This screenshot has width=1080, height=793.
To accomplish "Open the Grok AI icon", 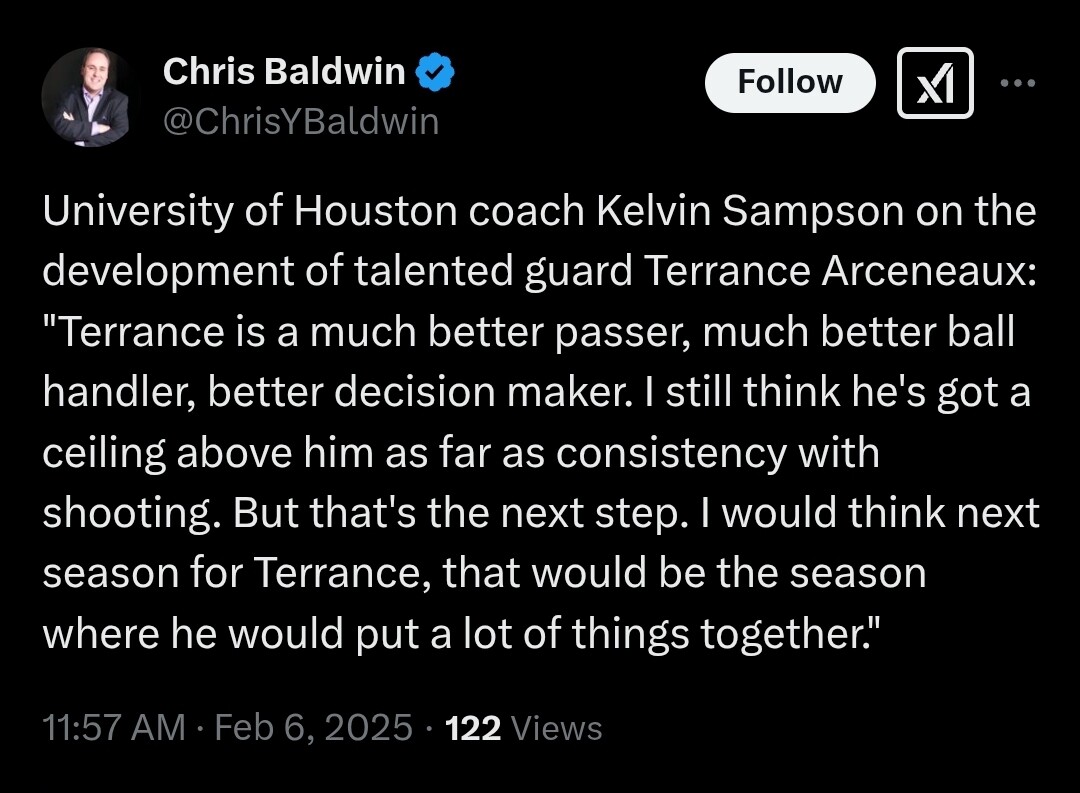I will point(934,83).
